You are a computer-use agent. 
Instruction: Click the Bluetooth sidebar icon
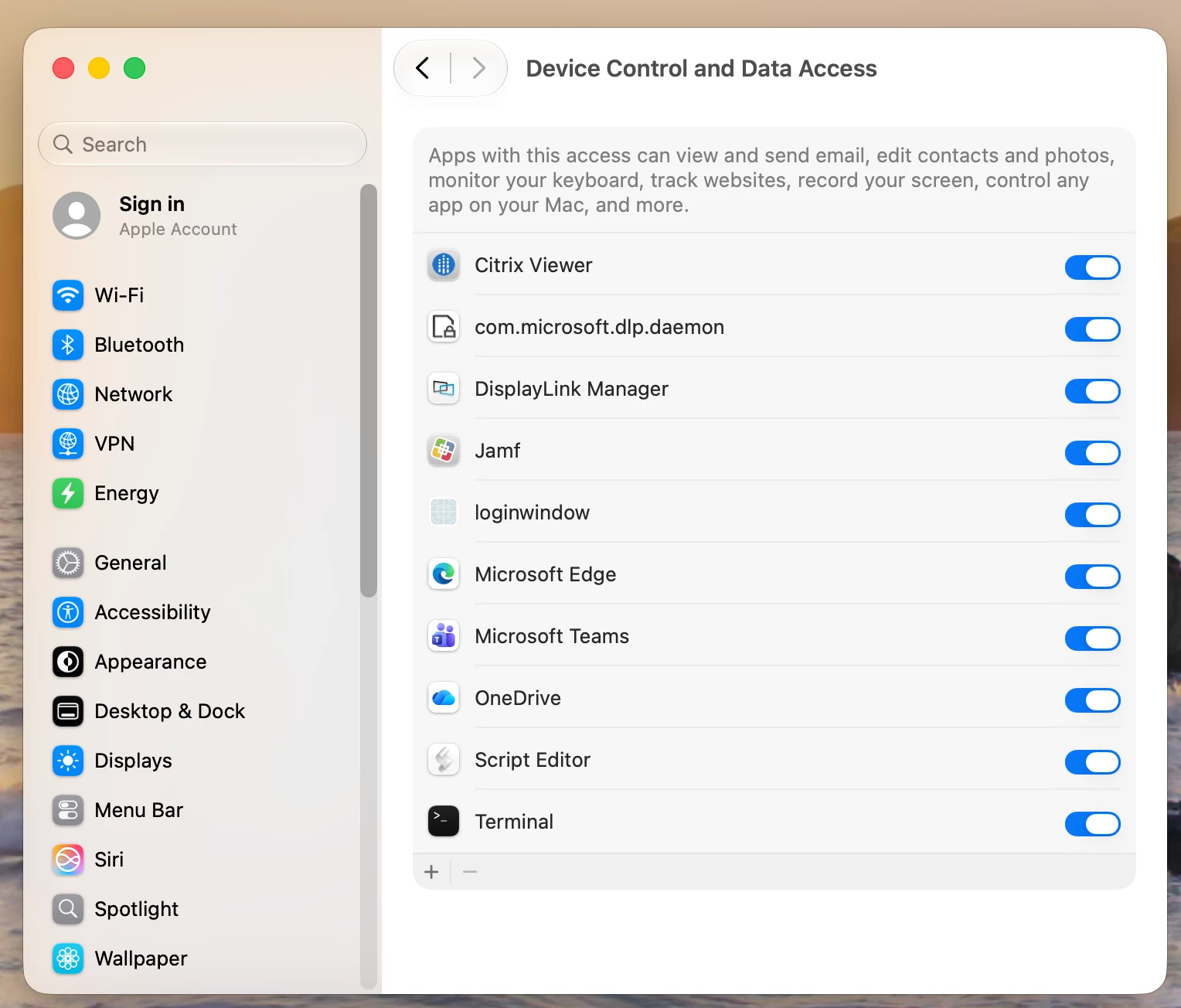coord(68,345)
